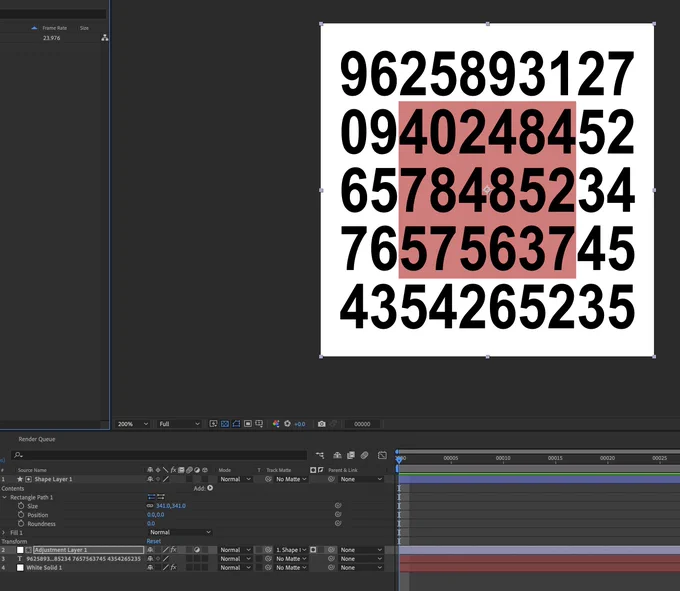This screenshot has height=591, width=680.
Task: Open the composition mini-flowchart icon
Action: tap(320, 455)
